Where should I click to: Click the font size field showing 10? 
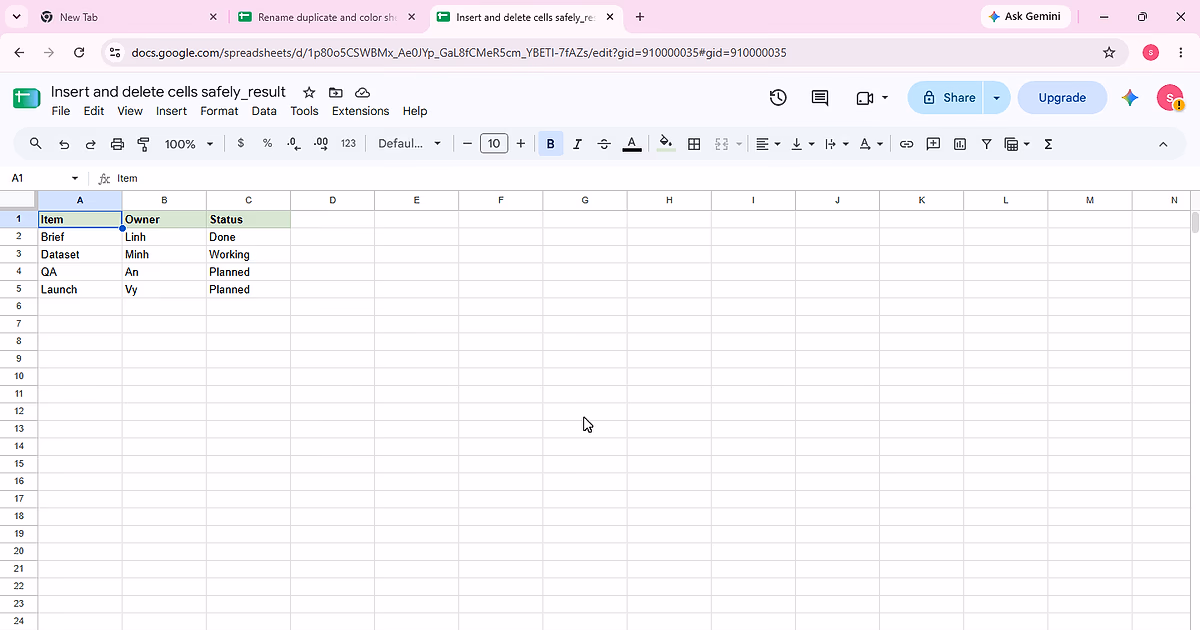pos(494,144)
